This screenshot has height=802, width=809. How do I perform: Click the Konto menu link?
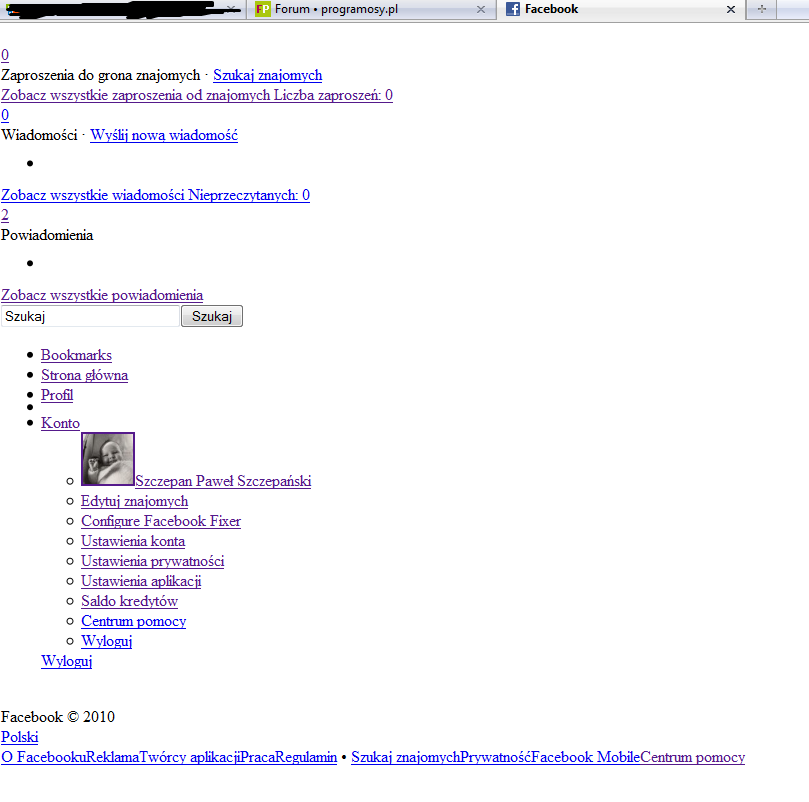[60, 423]
